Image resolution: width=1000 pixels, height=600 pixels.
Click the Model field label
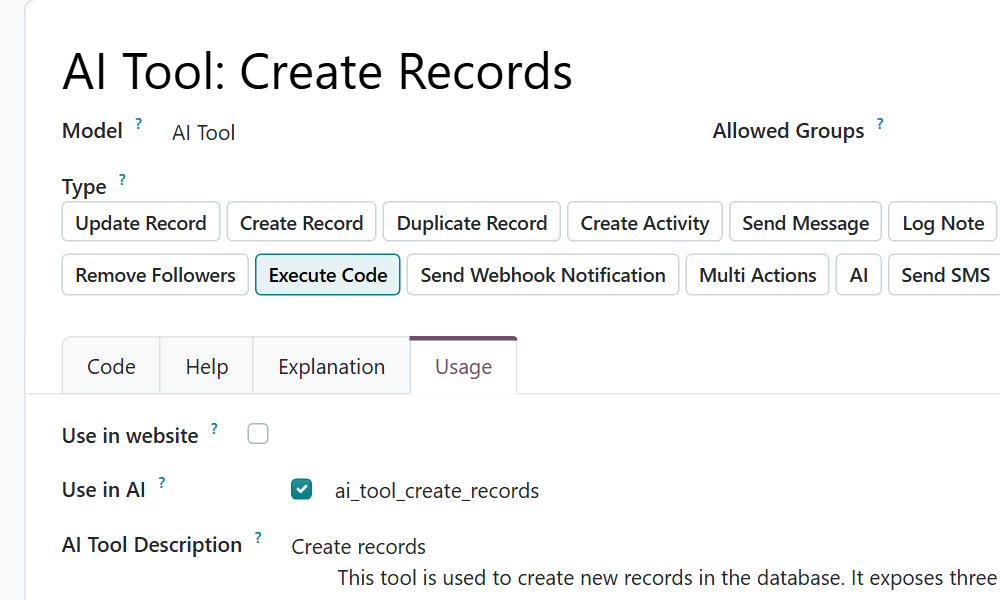92,131
